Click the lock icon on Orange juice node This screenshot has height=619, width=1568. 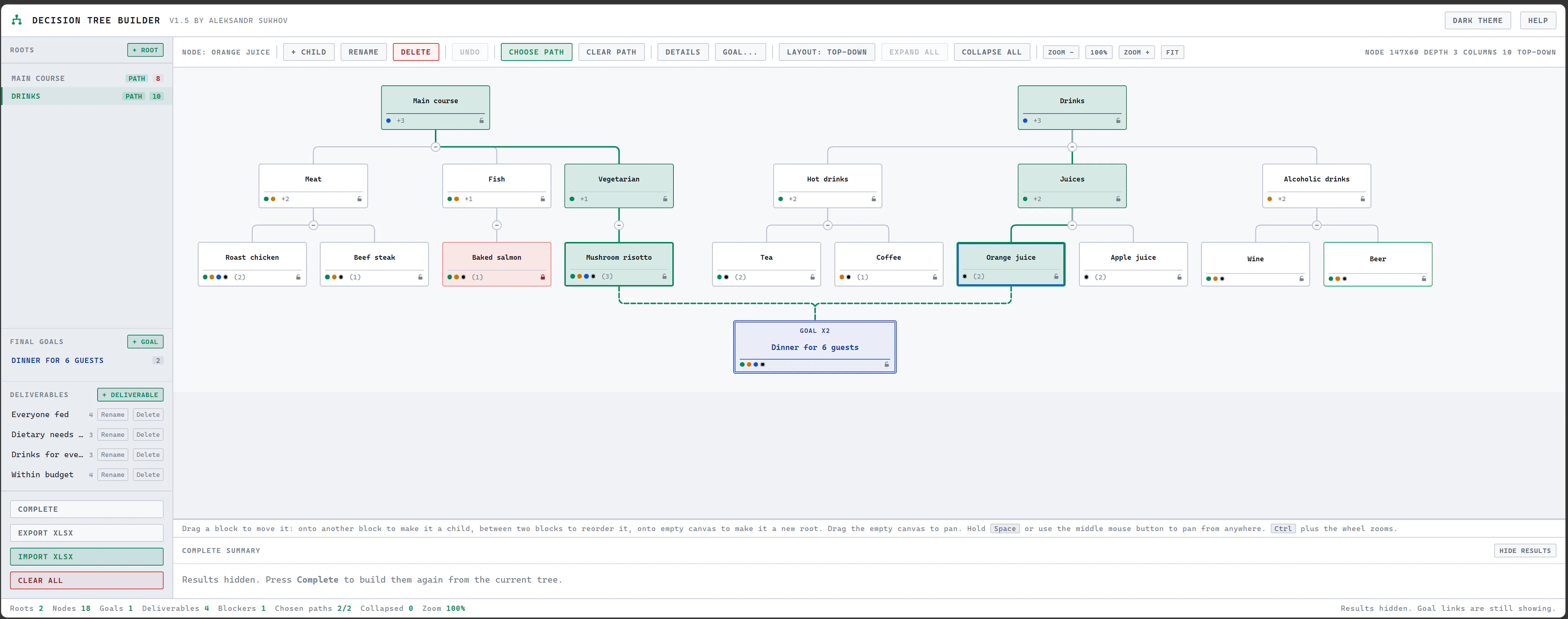click(x=1056, y=276)
